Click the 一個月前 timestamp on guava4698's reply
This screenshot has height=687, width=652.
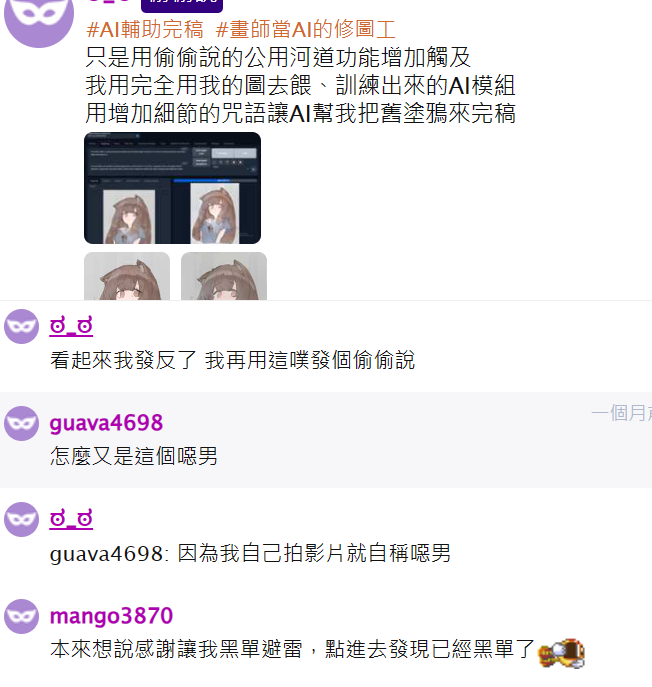tap(621, 413)
